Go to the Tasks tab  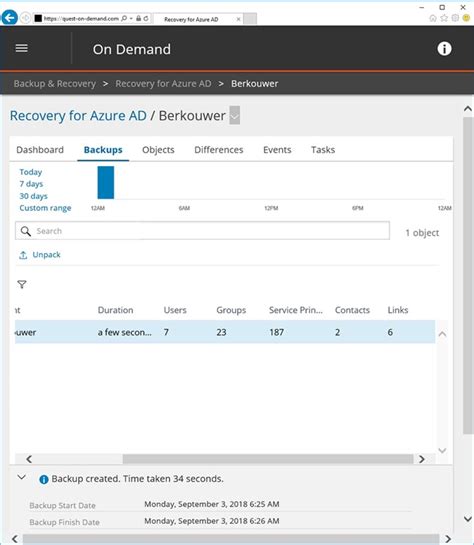323,150
